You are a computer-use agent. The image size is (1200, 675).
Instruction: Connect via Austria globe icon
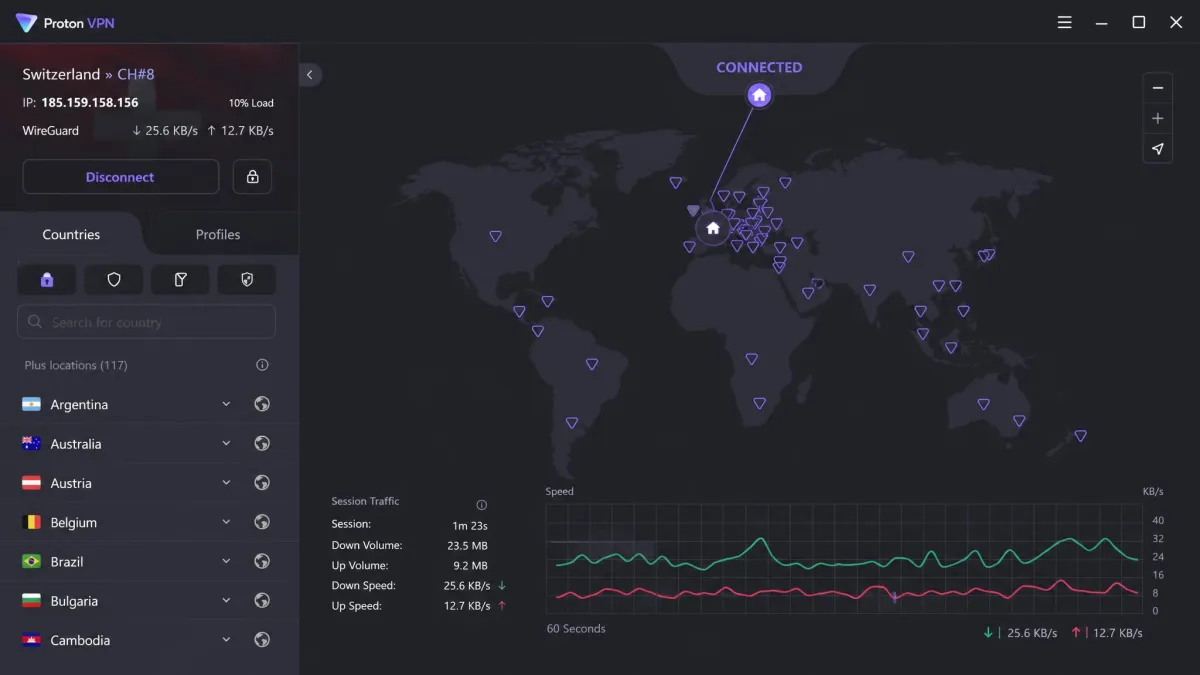point(262,483)
